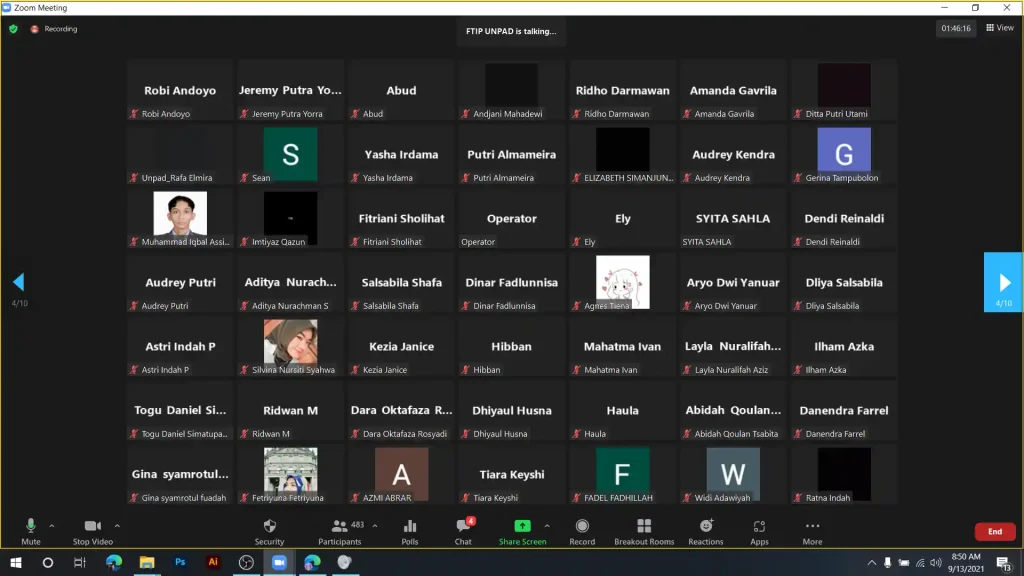1024x576 pixels.
Task: Select Fetriyuna's photo tile
Action: click(291, 475)
